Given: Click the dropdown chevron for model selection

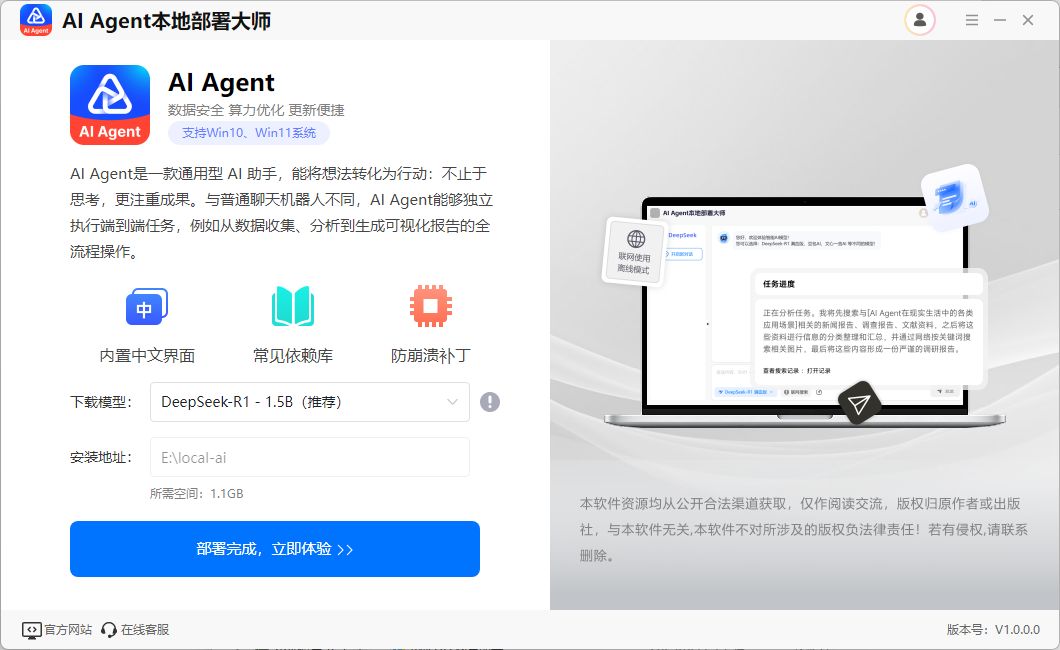Looking at the screenshot, I should pyautogui.click(x=452, y=402).
